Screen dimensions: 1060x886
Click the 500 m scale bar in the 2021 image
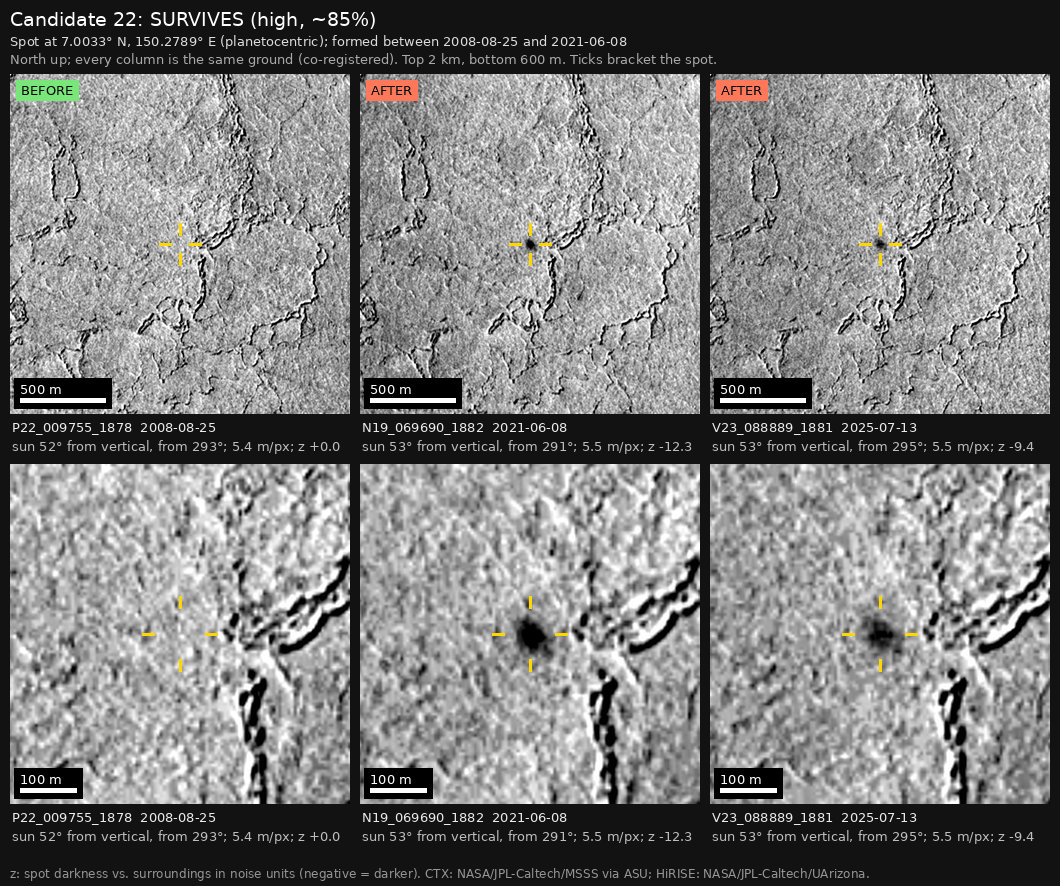click(x=413, y=393)
